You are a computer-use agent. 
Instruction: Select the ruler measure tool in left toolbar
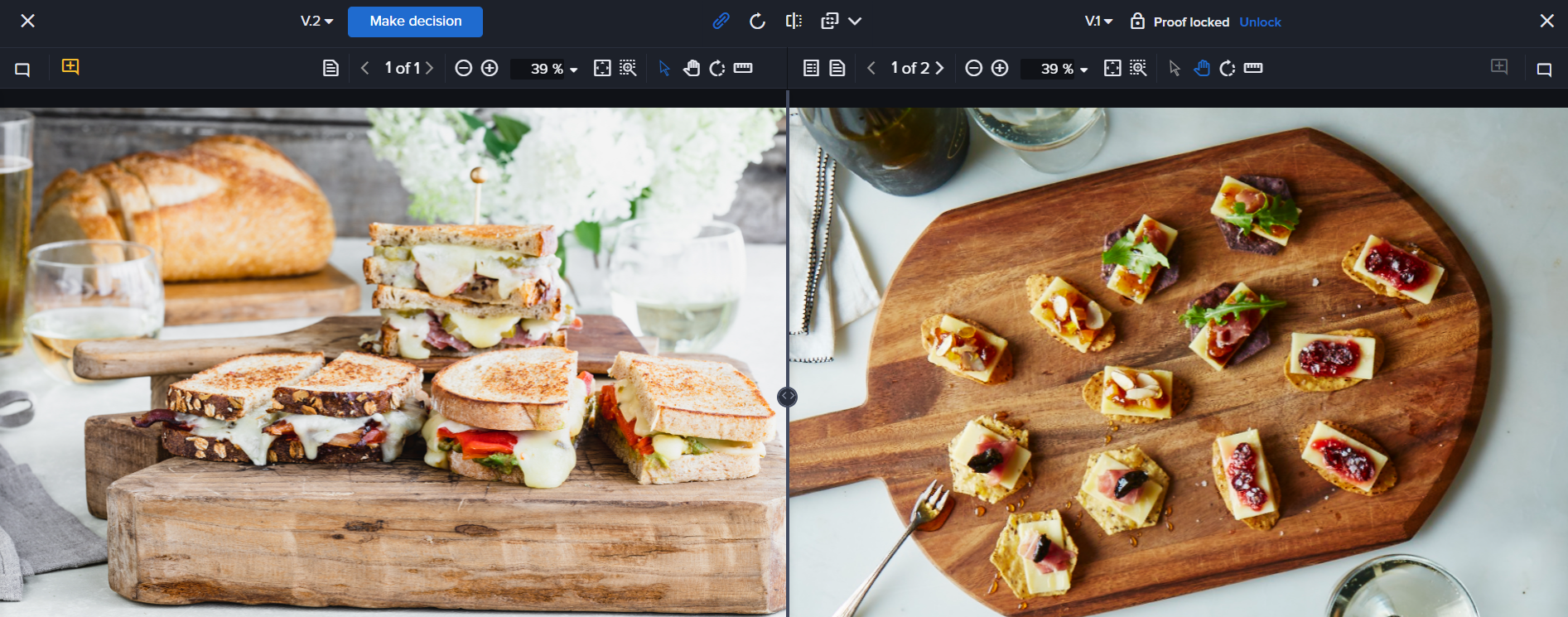click(743, 68)
